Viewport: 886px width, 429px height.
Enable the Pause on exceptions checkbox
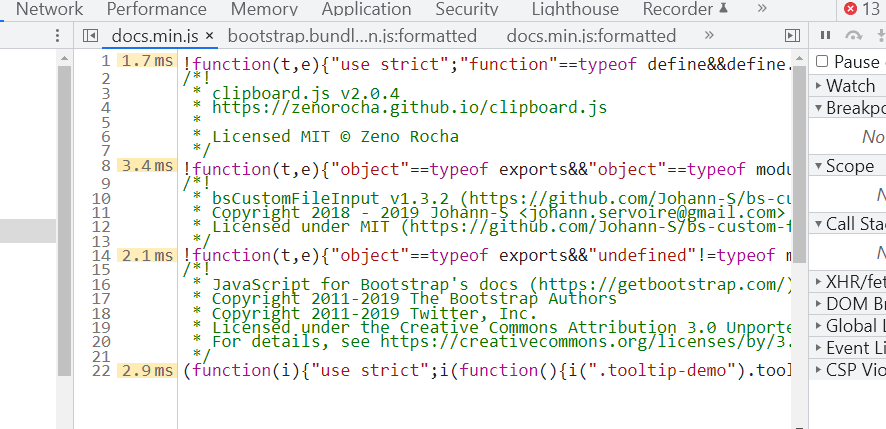click(x=822, y=61)
